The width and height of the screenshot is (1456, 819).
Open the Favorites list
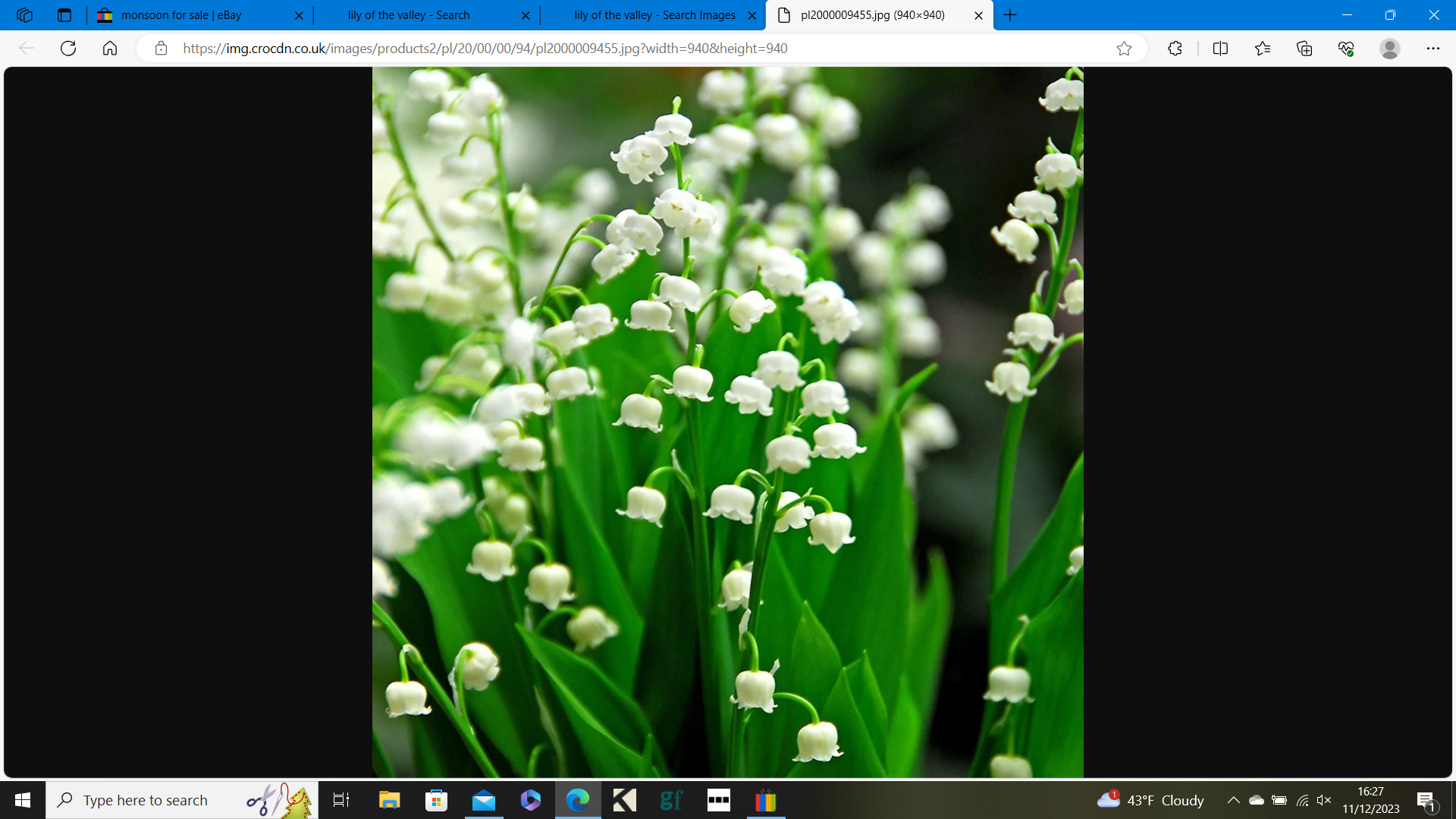click(x=1263, y=49)
